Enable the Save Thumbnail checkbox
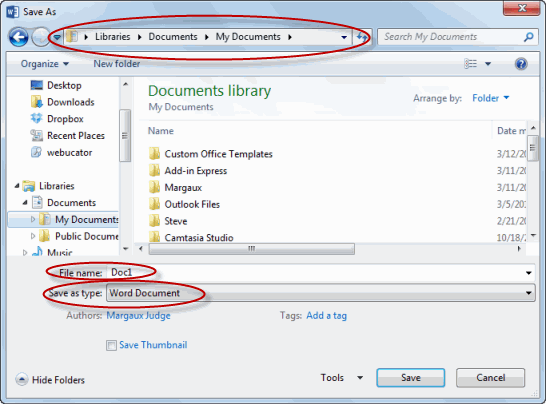 111,345
